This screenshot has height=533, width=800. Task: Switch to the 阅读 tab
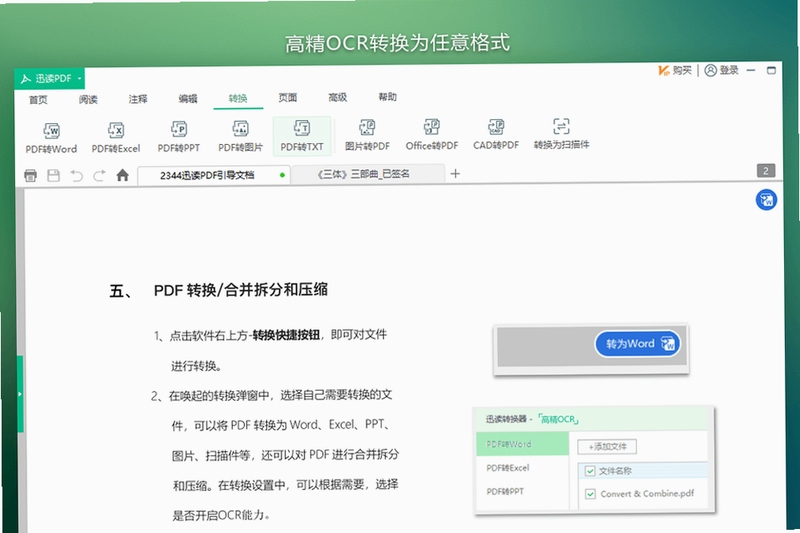coord(88,99)
